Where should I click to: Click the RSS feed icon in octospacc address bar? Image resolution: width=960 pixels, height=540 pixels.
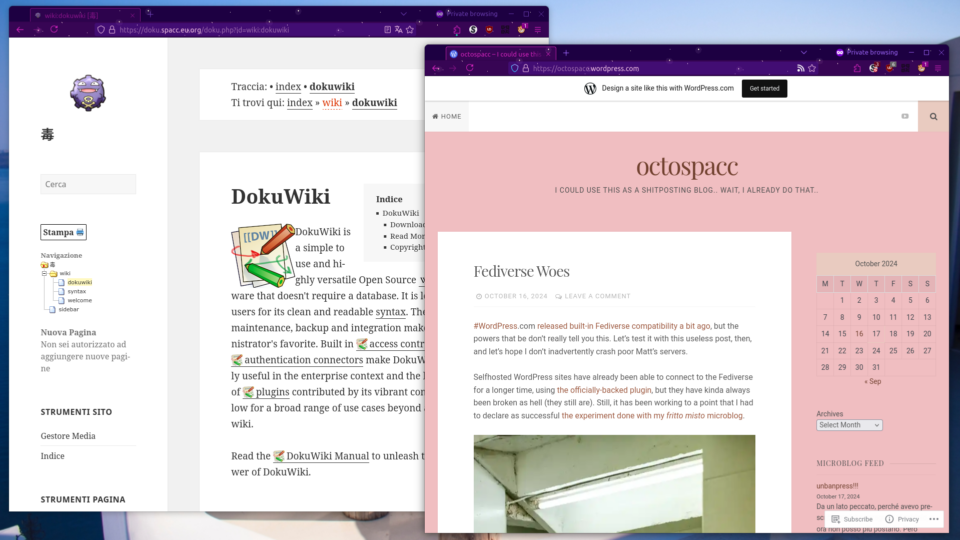point(800,69)
